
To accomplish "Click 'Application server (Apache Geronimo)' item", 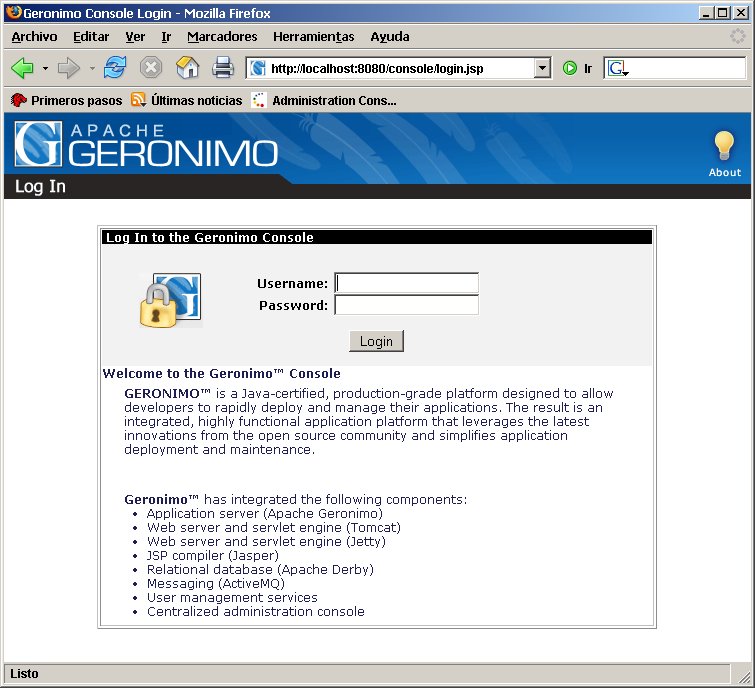I will point(265,514).
